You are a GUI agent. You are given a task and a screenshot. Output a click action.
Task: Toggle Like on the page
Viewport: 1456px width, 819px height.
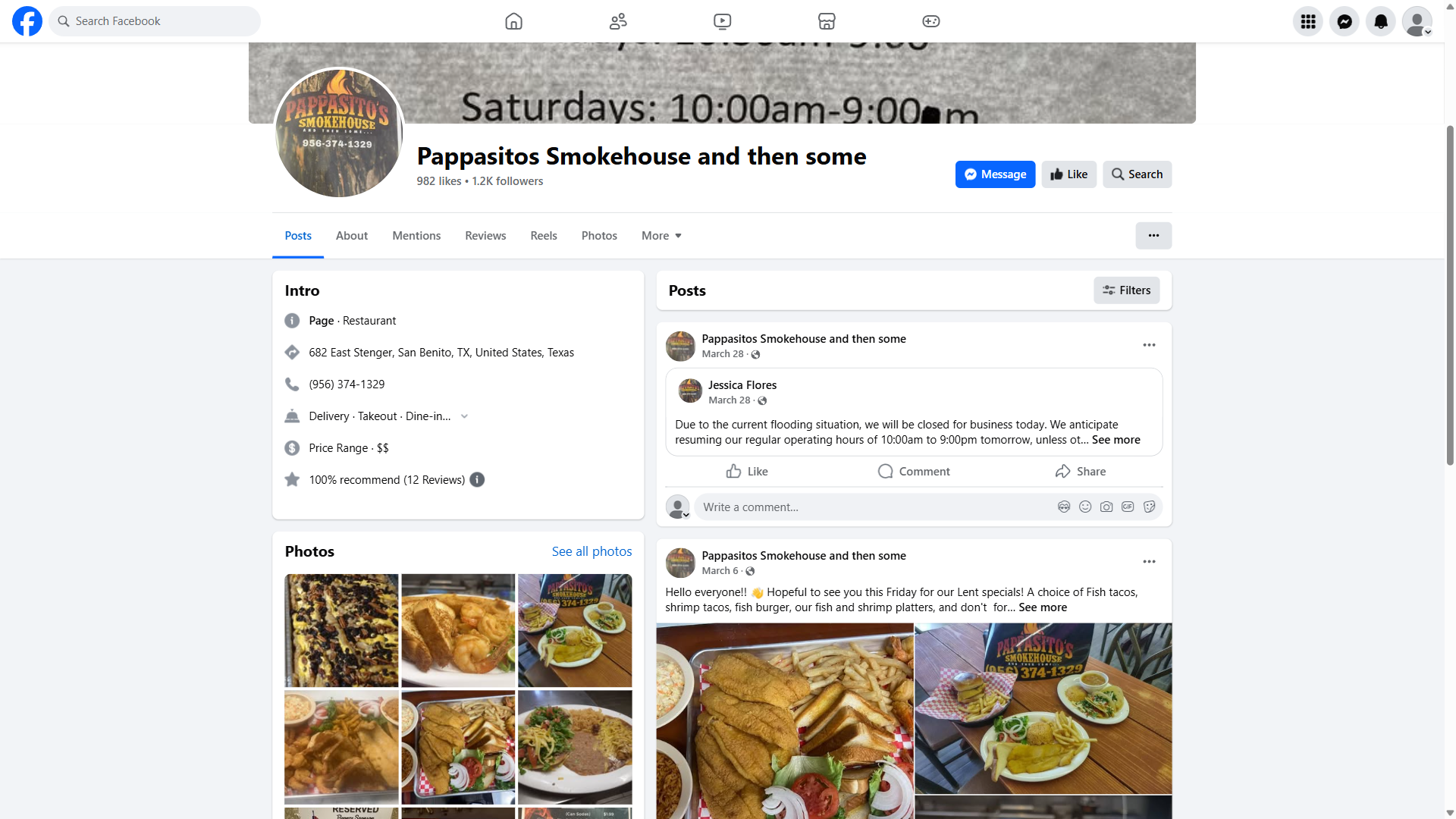1068,174
